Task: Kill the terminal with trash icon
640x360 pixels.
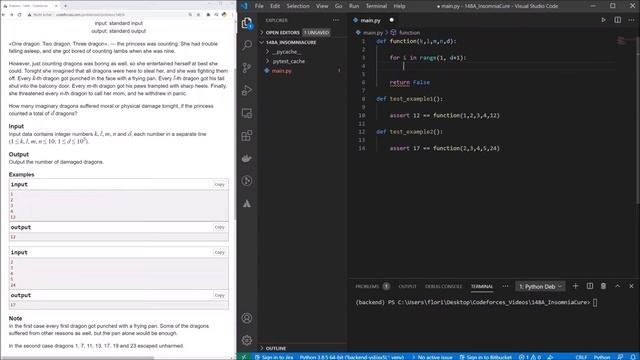Action: click(x=603, y=286)
